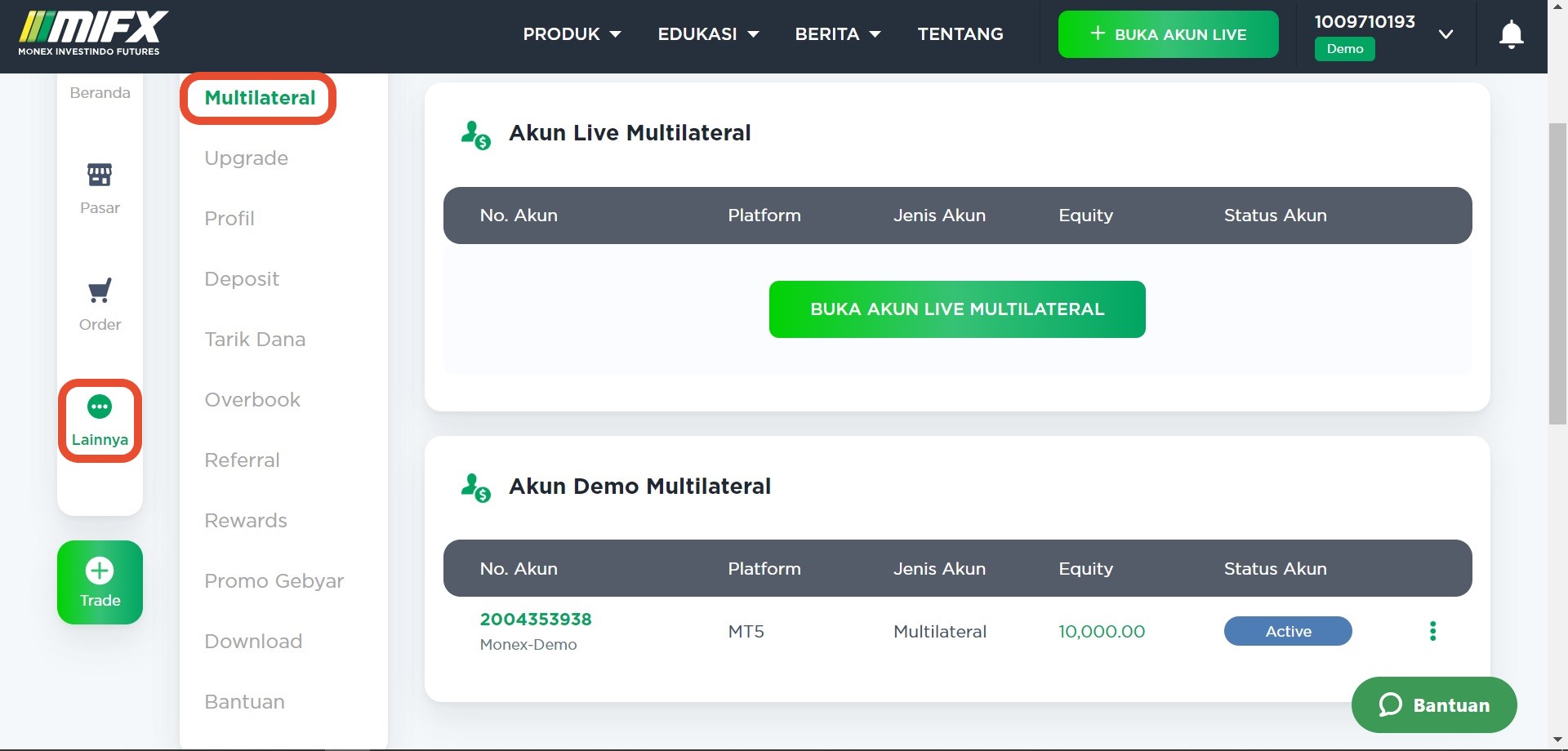Go to Beranda in sidebar

click(100, 92)
